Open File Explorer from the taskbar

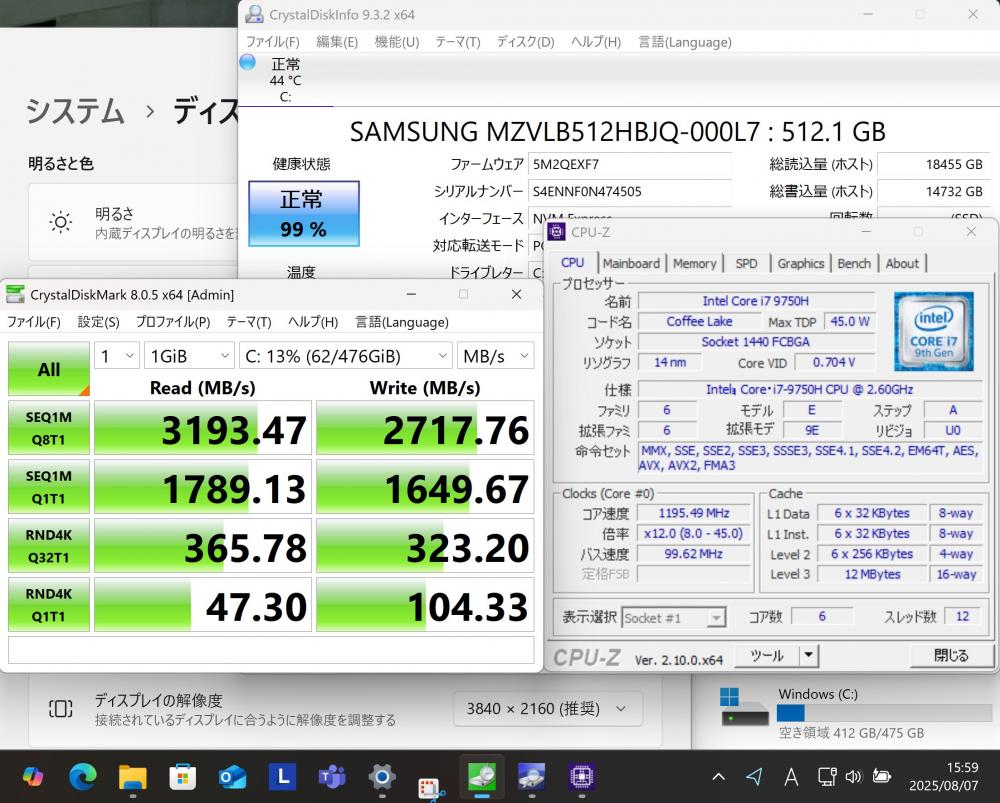point(133,777)
